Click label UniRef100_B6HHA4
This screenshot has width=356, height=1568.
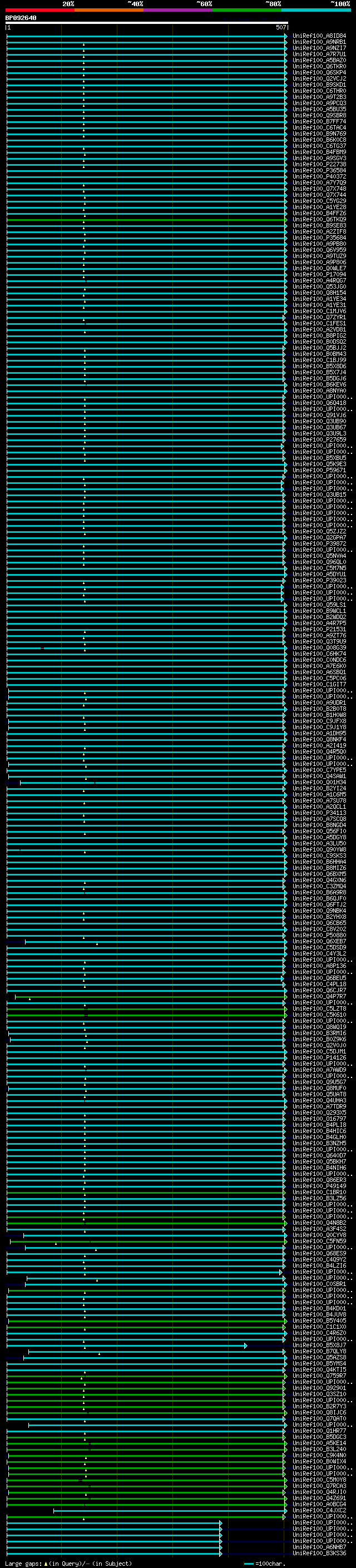[319, 863]
